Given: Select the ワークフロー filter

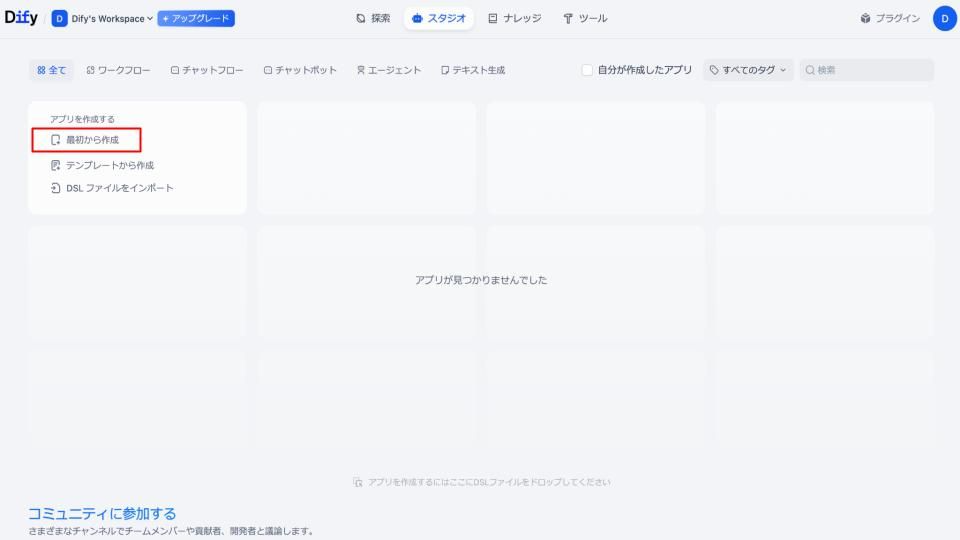Looking at the screenshot, I should [x=118, y=70].
